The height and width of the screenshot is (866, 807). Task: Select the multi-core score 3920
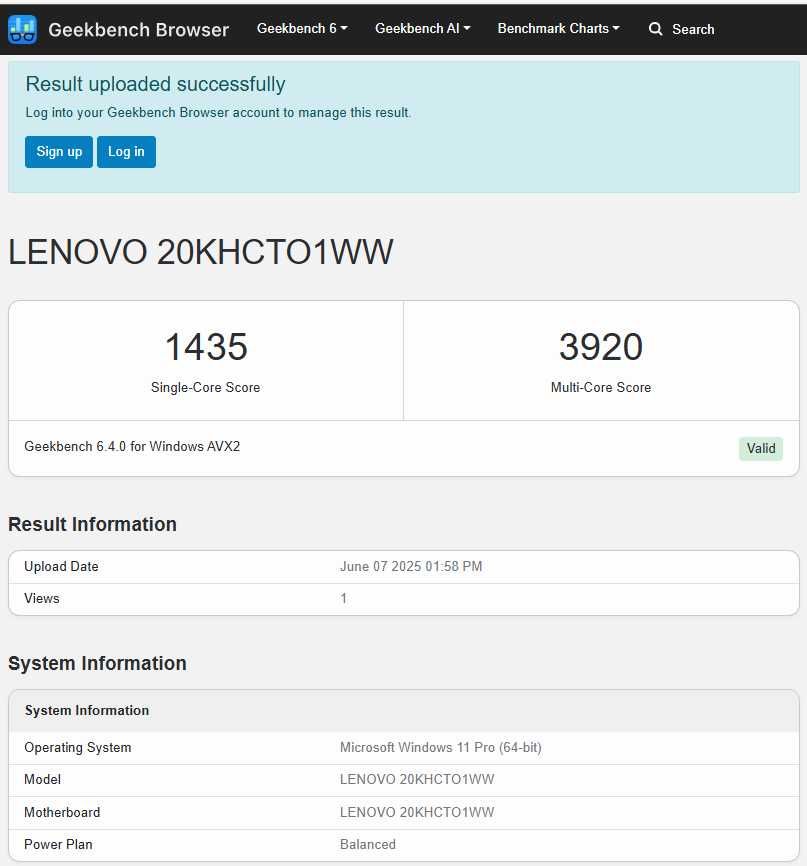point(601,347)
